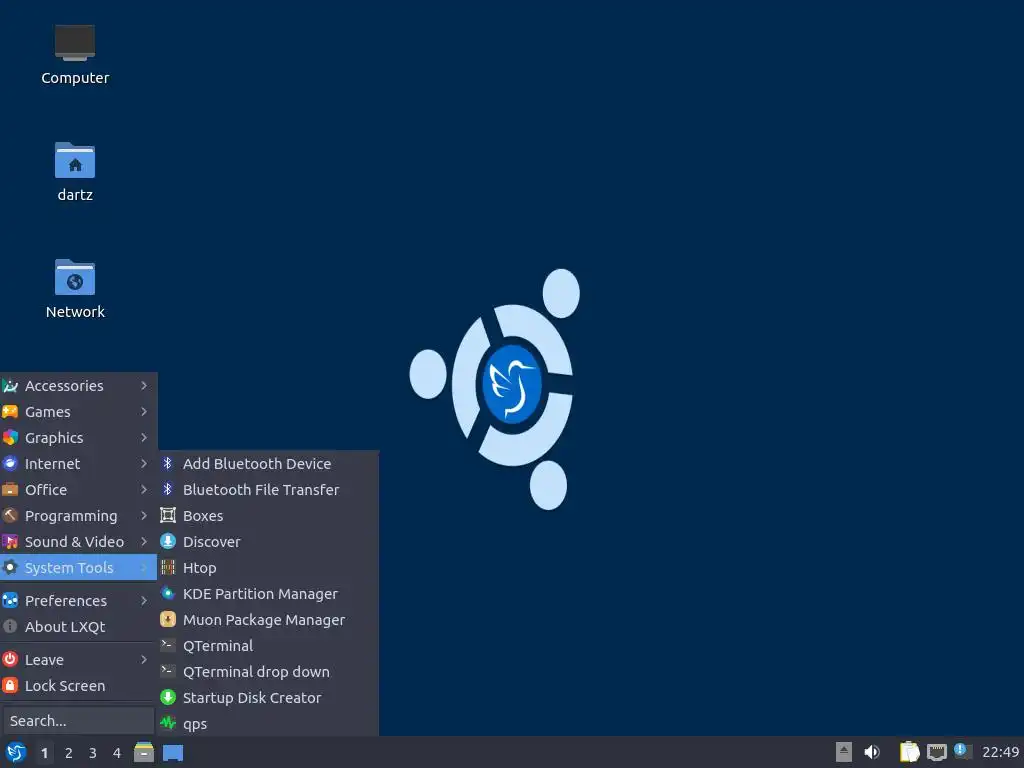
Task: Open the qps process manager
Action: click(268, 724)
